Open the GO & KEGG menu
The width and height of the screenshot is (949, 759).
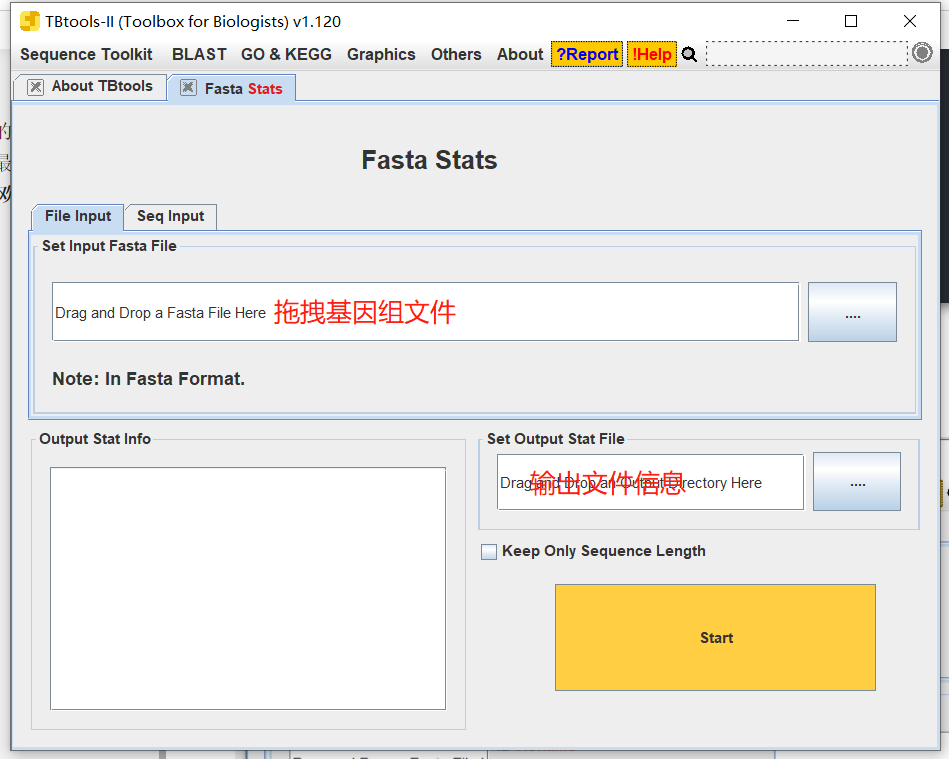pos(286,54)
